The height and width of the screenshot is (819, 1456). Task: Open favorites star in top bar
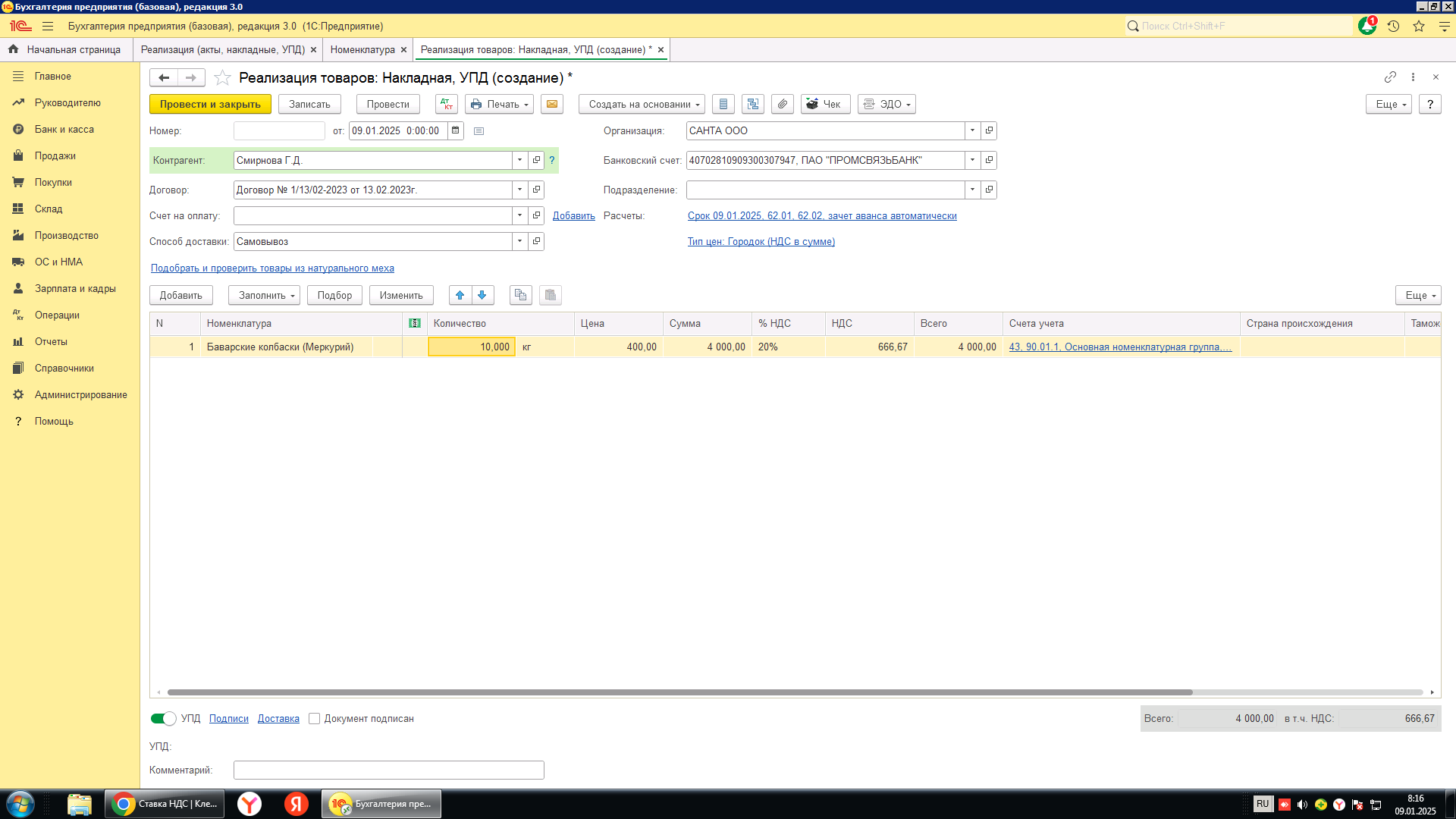click(1419, 26)
